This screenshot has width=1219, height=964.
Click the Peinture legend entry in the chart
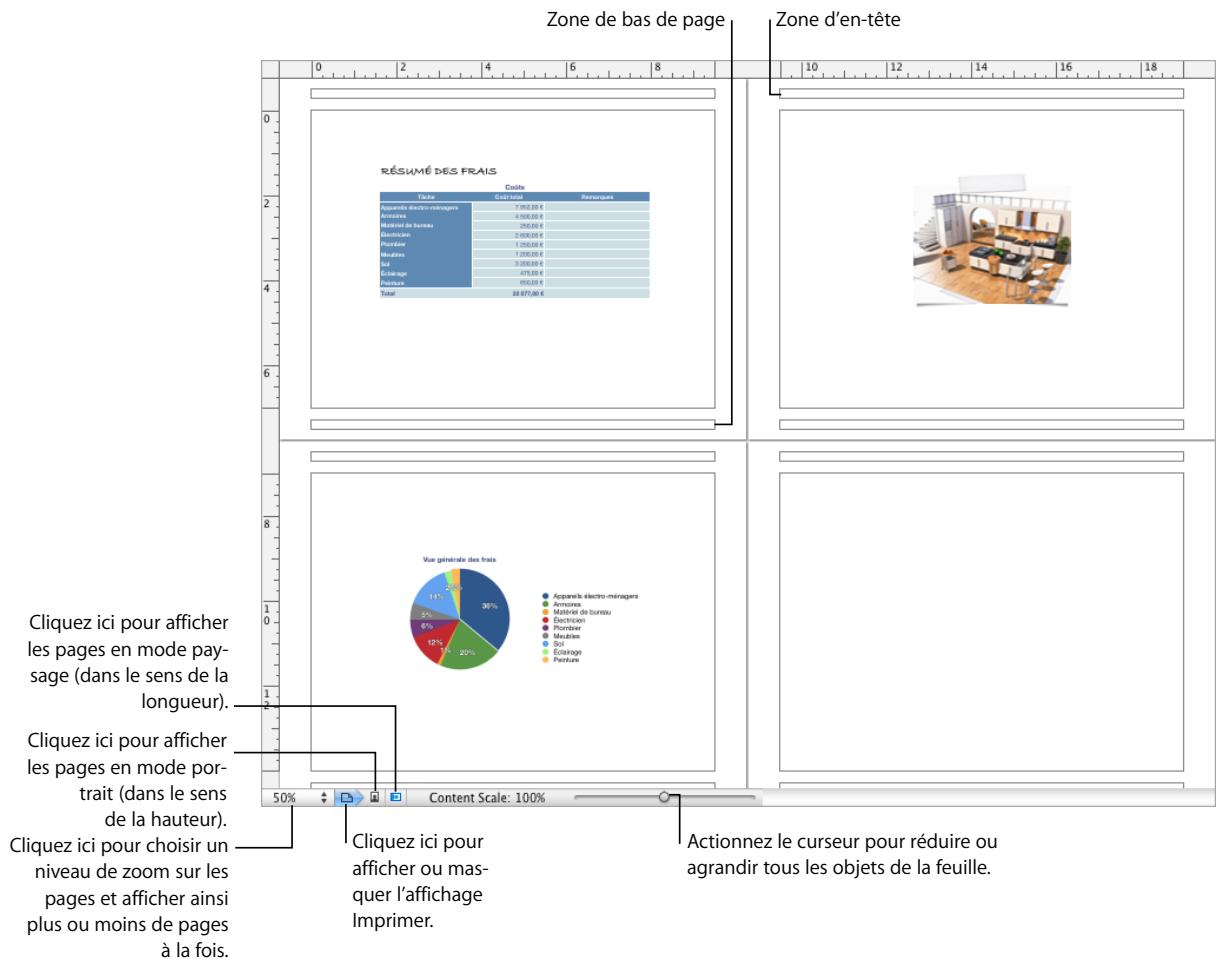[x=562, y=660]
